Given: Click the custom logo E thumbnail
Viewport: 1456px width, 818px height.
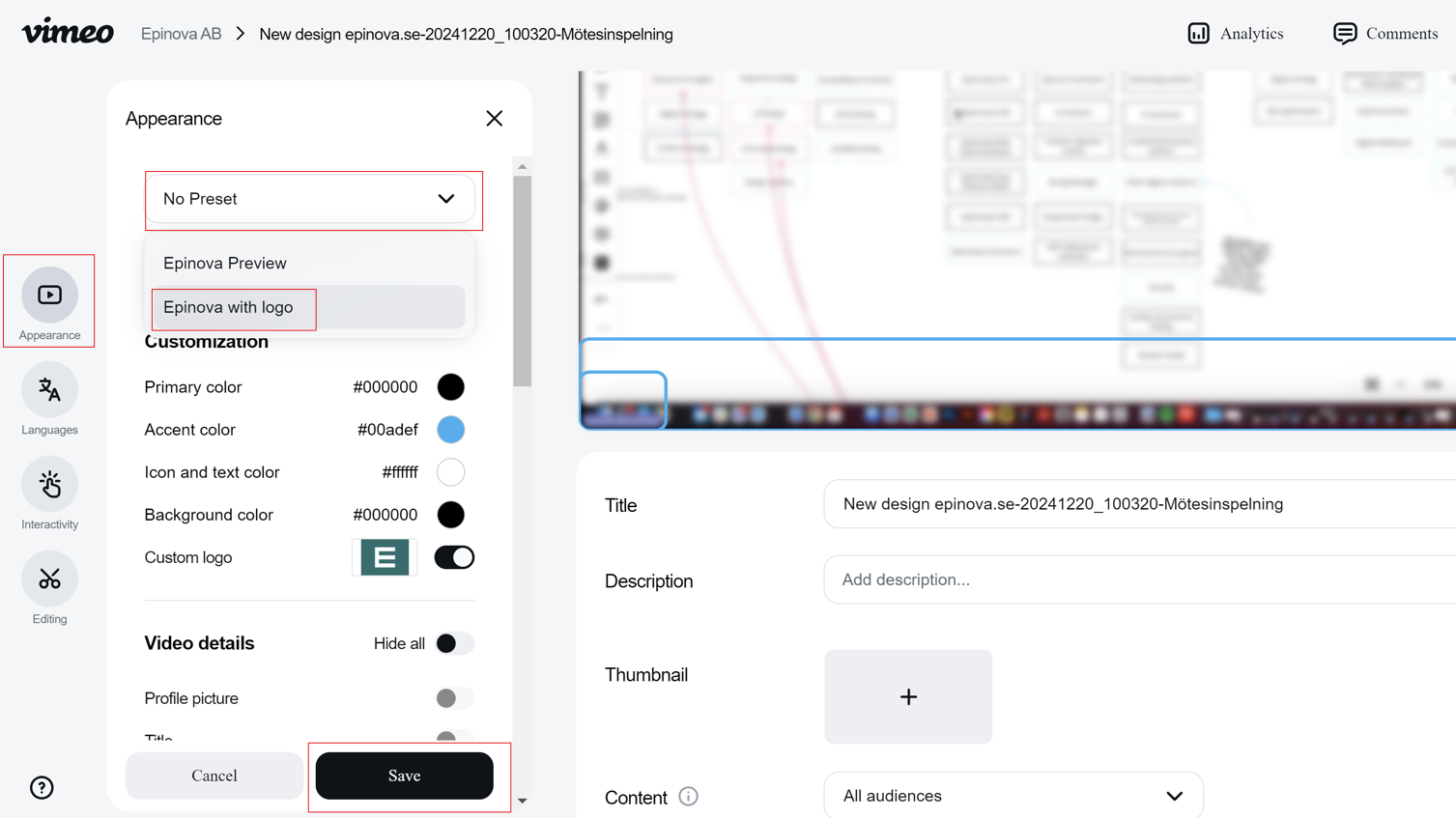Looking at the screenshot, I should point(385,557).
